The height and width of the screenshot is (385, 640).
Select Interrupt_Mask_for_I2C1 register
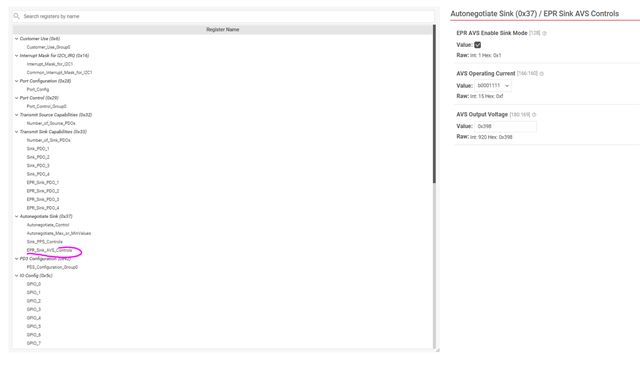click(x=50, y=64)
